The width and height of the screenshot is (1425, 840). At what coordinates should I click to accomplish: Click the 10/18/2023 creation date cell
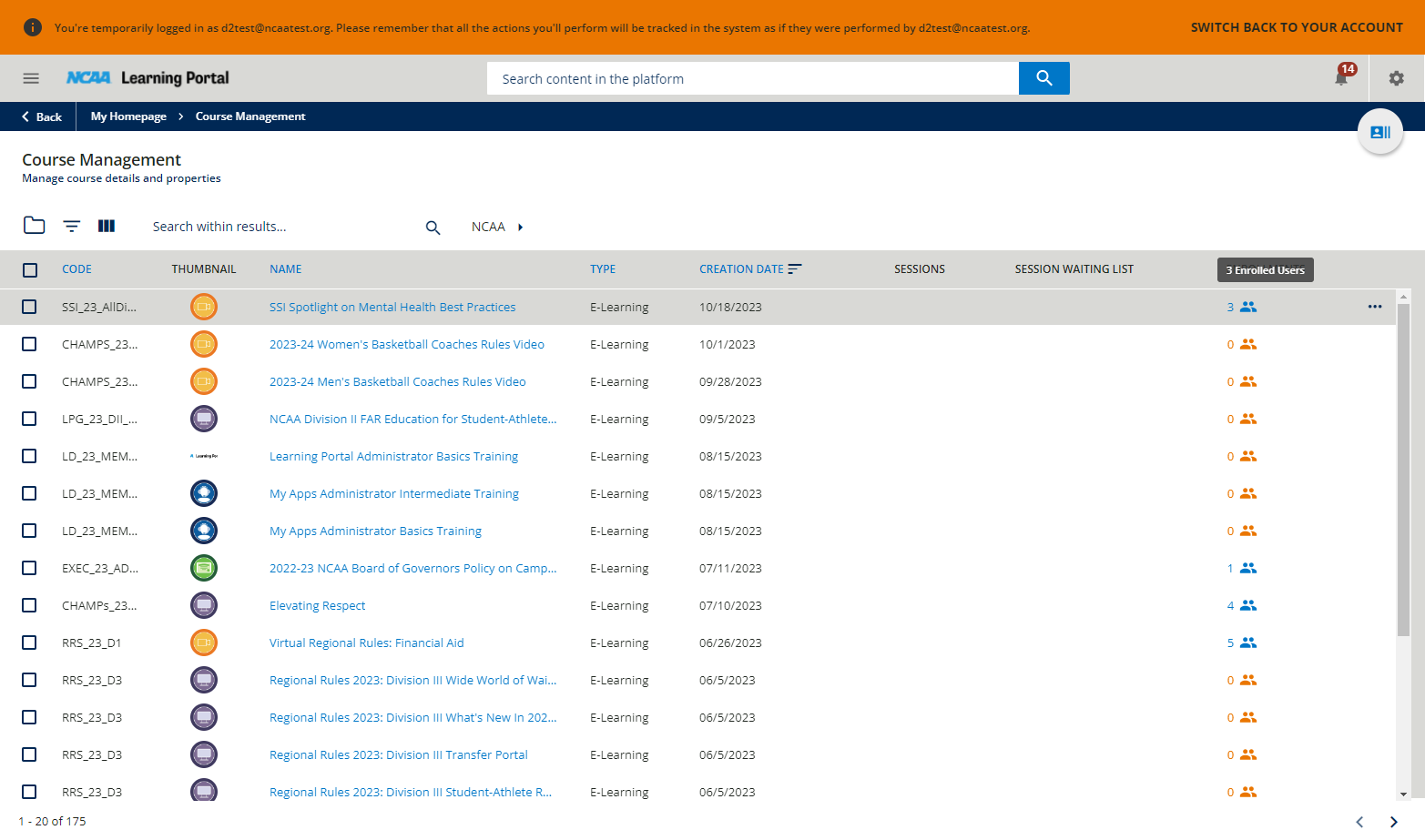[730, 307]
